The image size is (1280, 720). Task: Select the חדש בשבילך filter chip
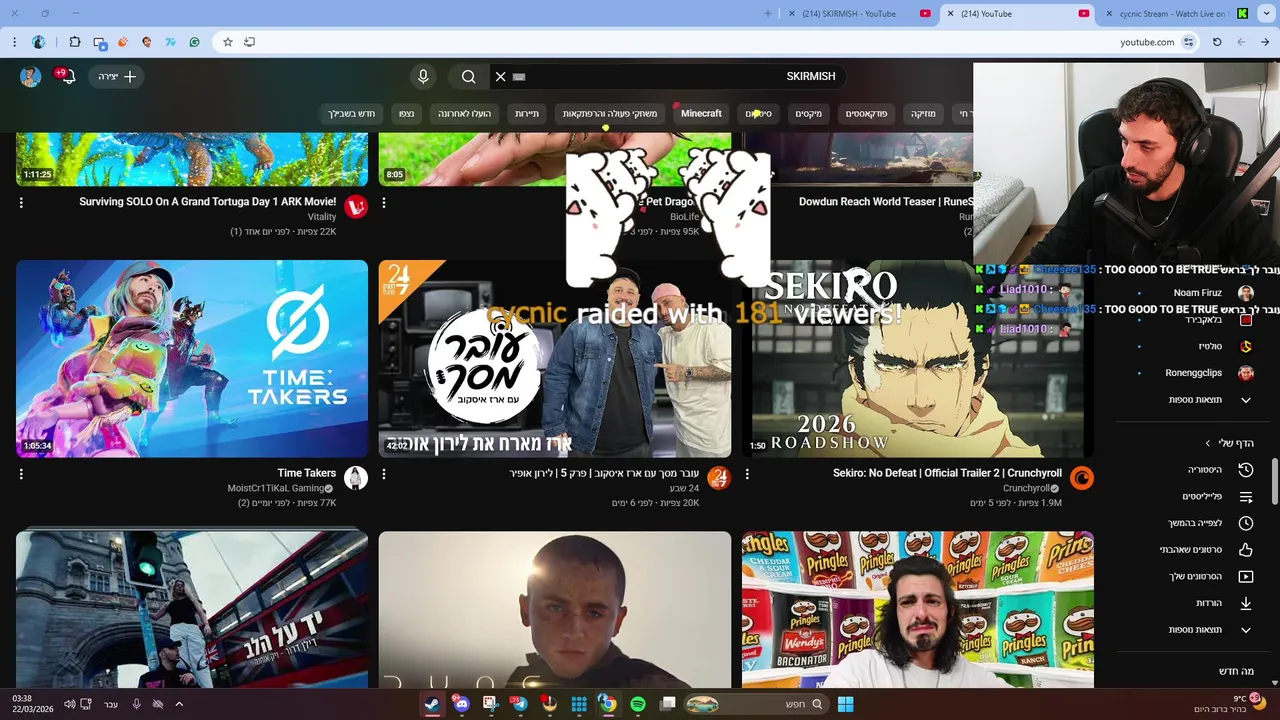point(352,114)
